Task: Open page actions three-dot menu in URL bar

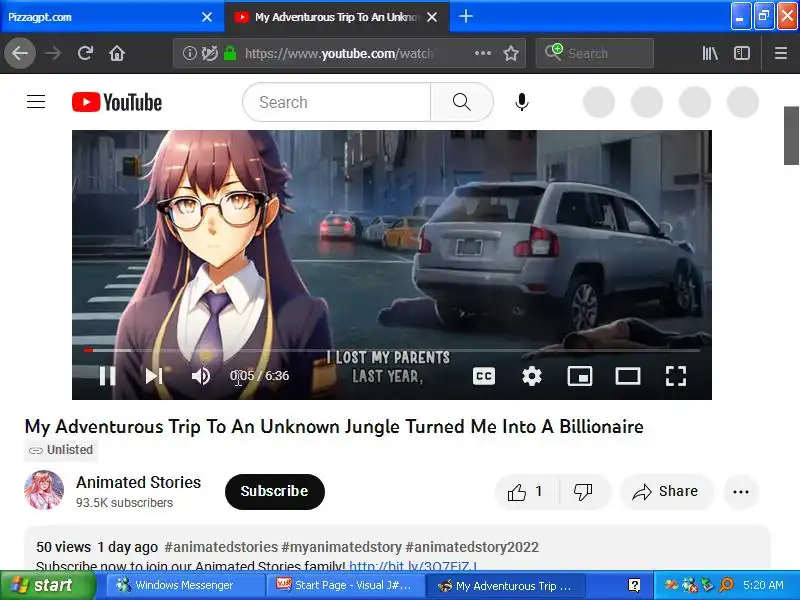Action: [483, 53]
